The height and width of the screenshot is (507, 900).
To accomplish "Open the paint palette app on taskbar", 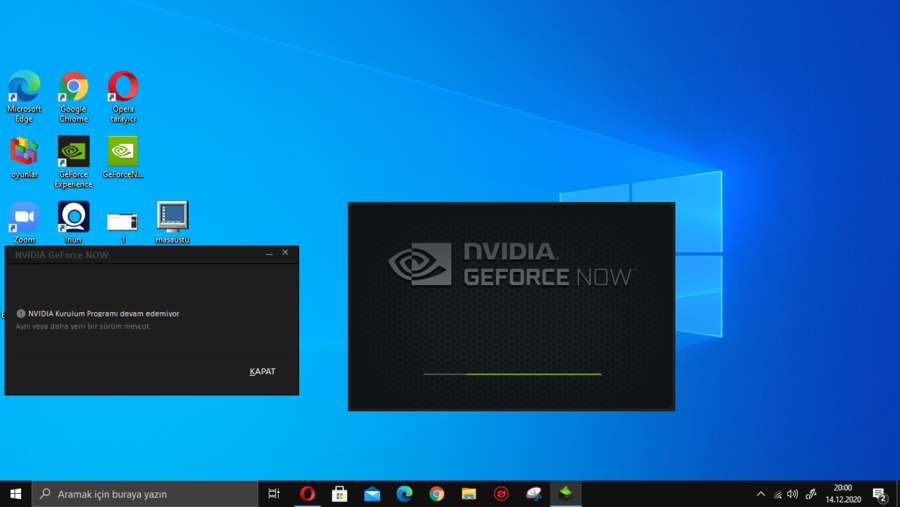I will [534, 494].
